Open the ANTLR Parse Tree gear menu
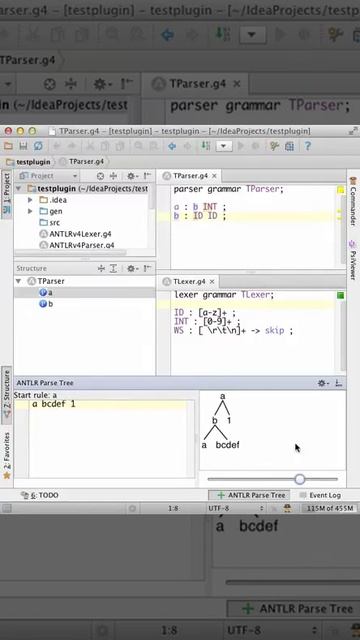Screen dimensions: 360x640 click(323, 383)
